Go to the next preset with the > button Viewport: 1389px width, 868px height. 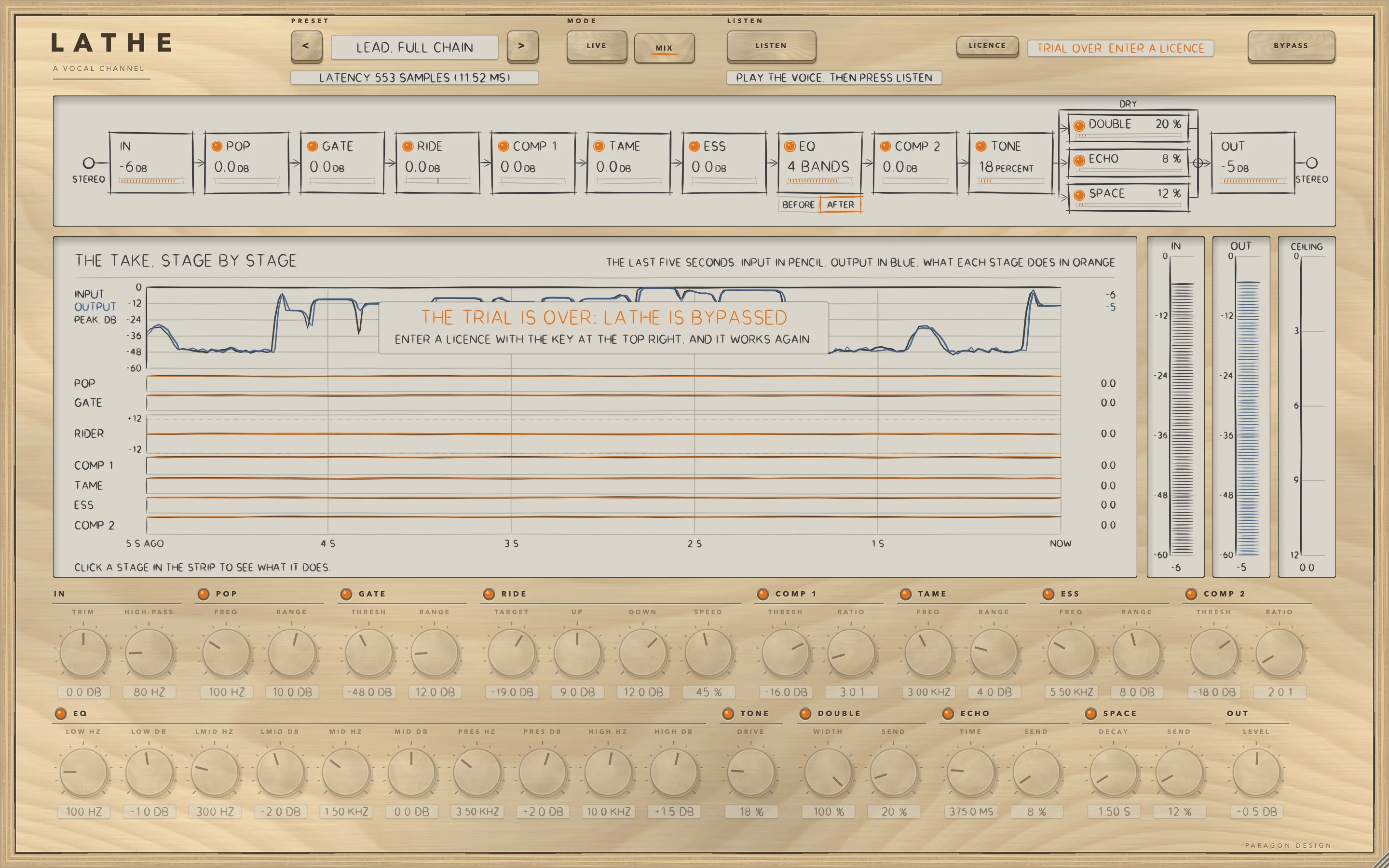click(522, 46)
